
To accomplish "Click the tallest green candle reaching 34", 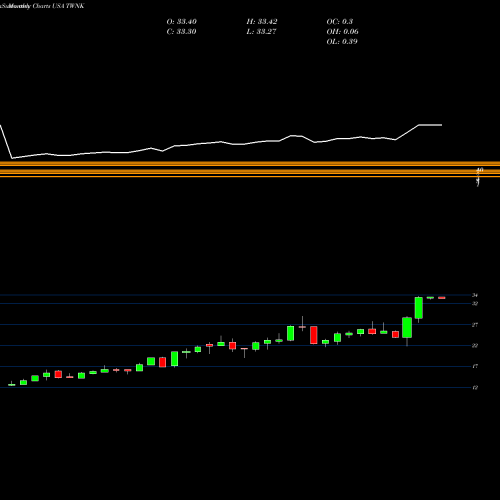I will 419,308.
